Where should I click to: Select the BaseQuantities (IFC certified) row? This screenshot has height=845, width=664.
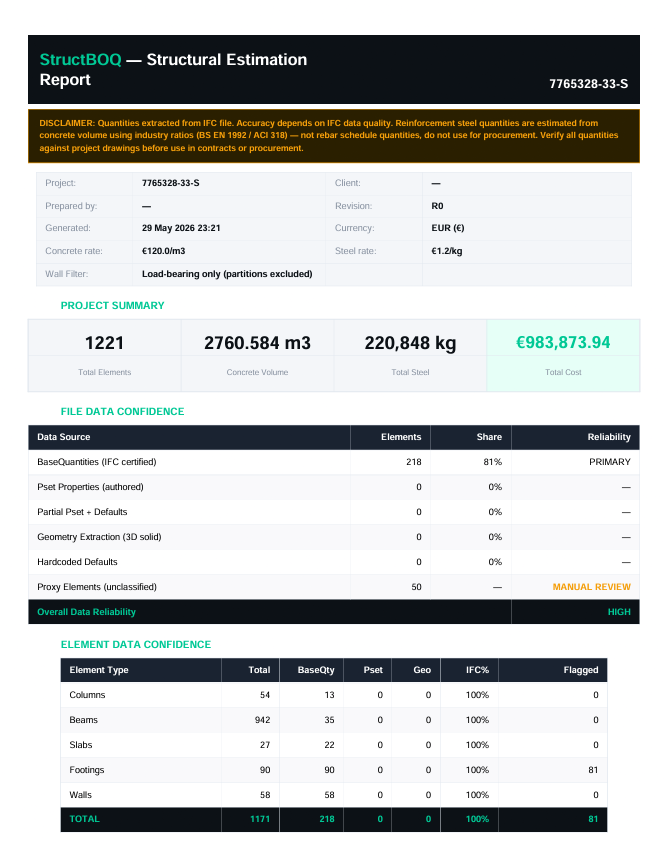pyautogui.click(x=334, y=462)
